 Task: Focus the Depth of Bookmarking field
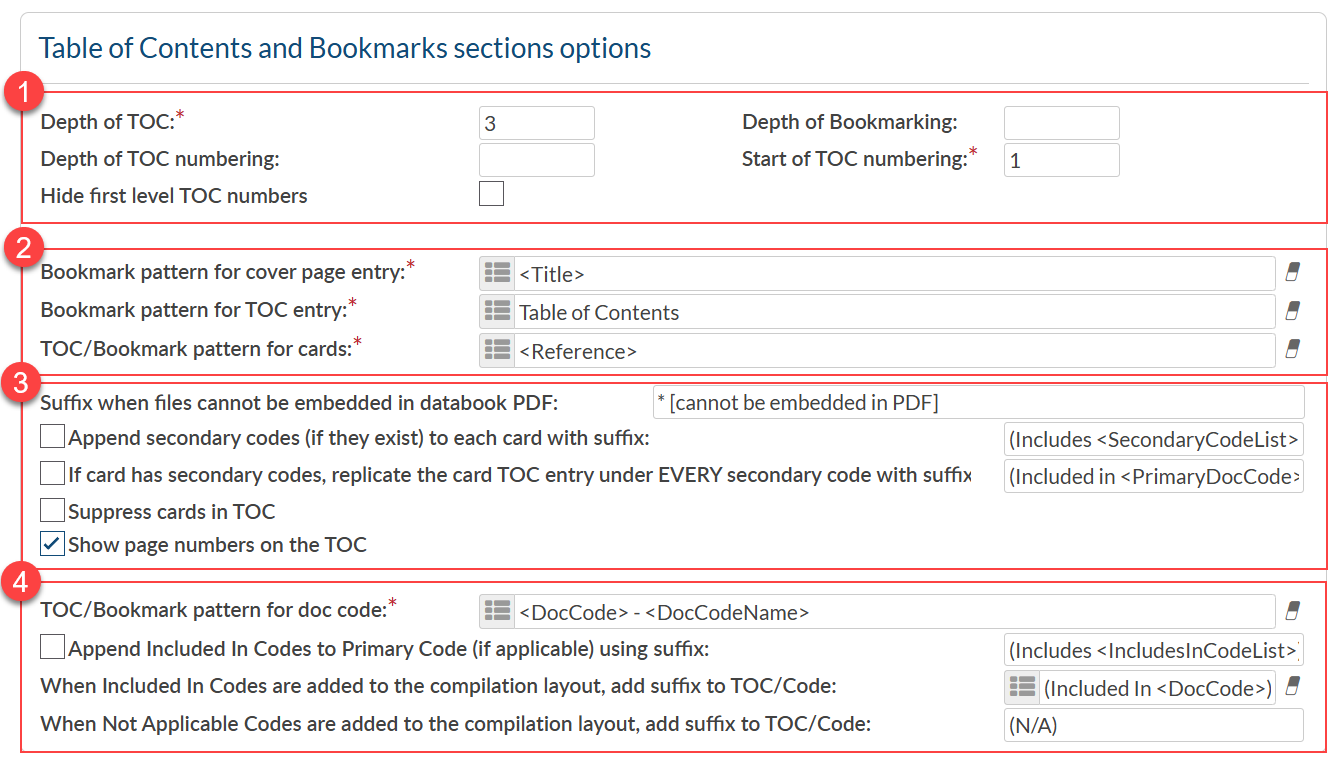[1061, 123]
